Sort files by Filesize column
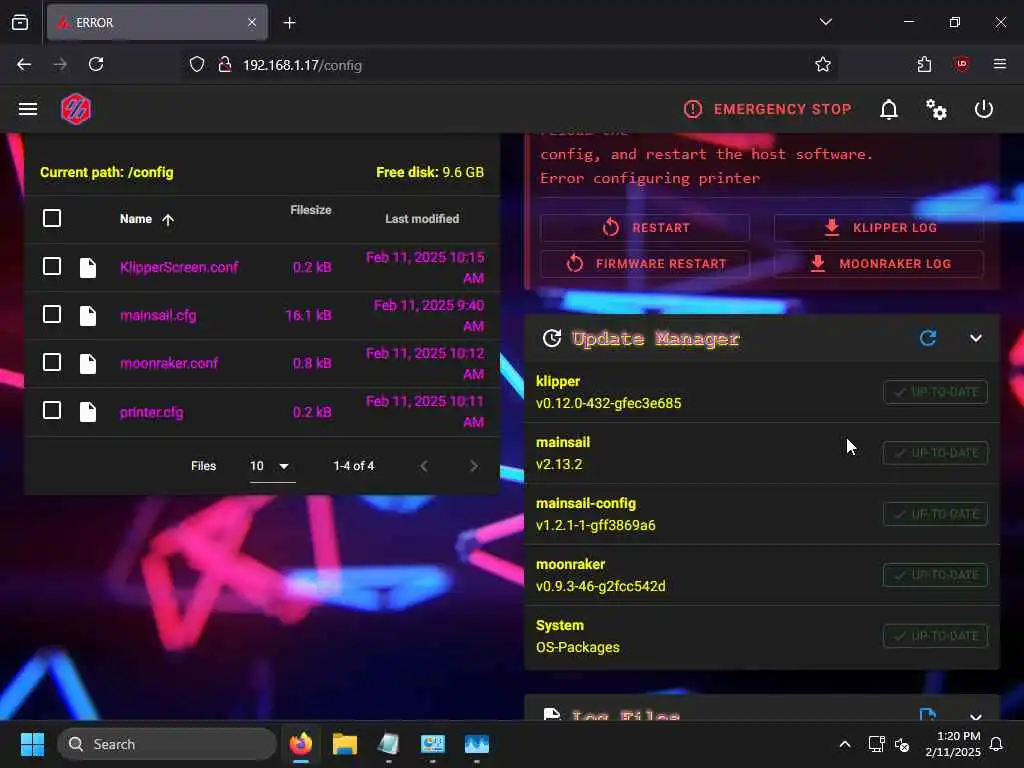This screenshot has height=768, width=1024. [310, 210]
